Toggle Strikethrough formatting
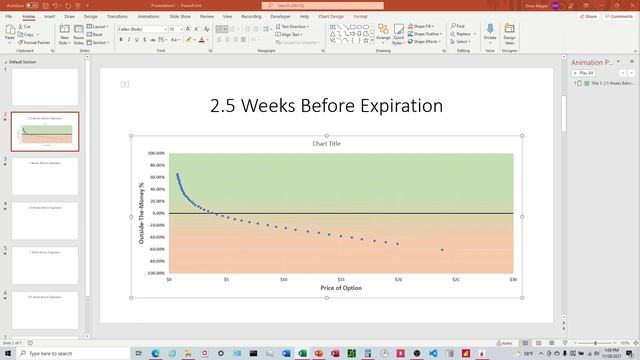Screen dimensions: 640x360 point(153,40)
